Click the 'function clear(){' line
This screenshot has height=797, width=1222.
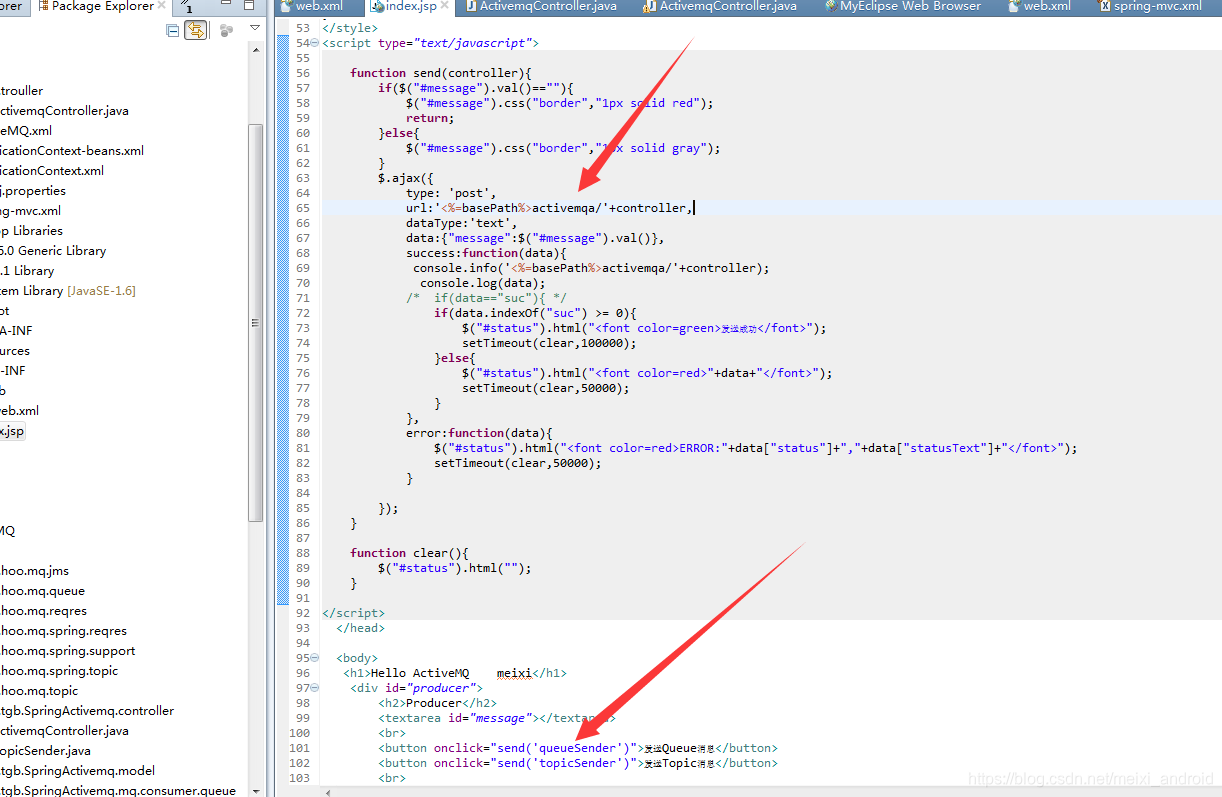coord(409,553)
